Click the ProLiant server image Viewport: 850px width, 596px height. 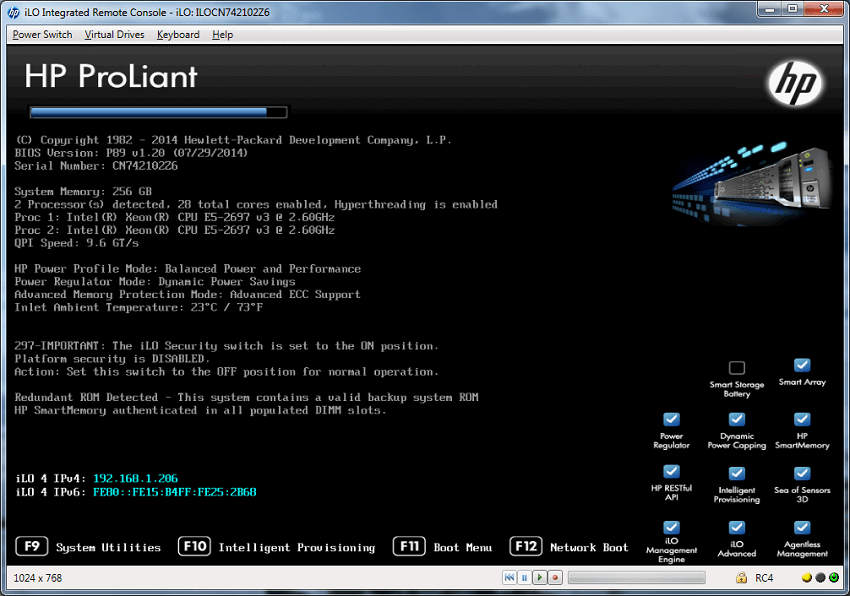pyautogui.click(x=752, y=182)
